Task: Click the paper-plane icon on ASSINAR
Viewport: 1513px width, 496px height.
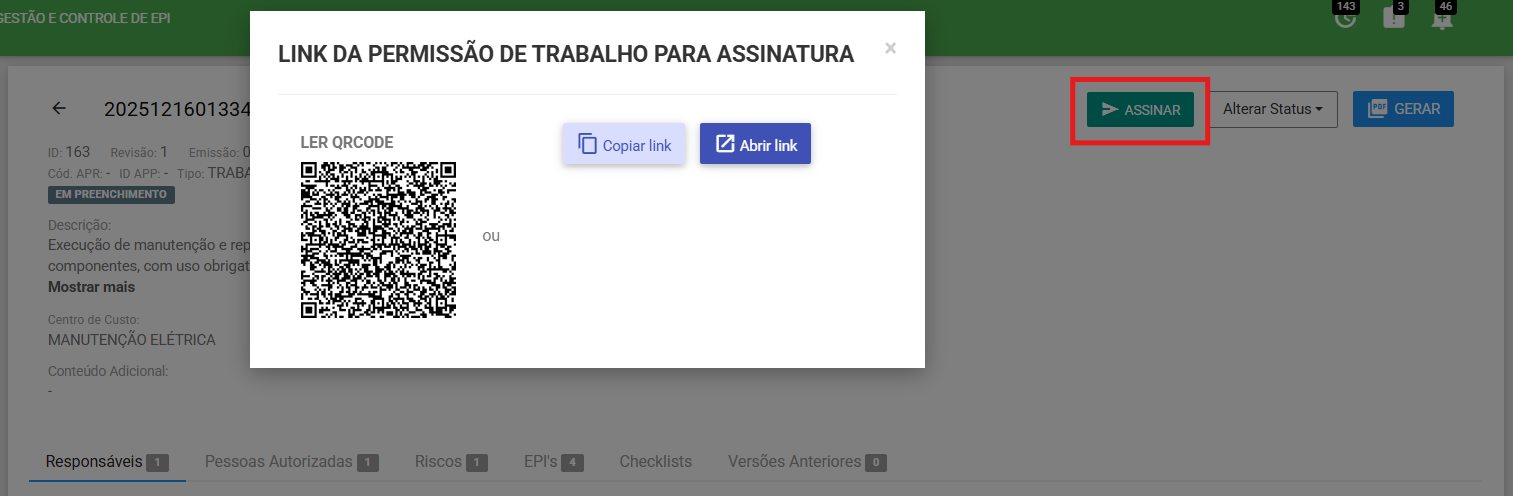Action: tap(1110, 110)
